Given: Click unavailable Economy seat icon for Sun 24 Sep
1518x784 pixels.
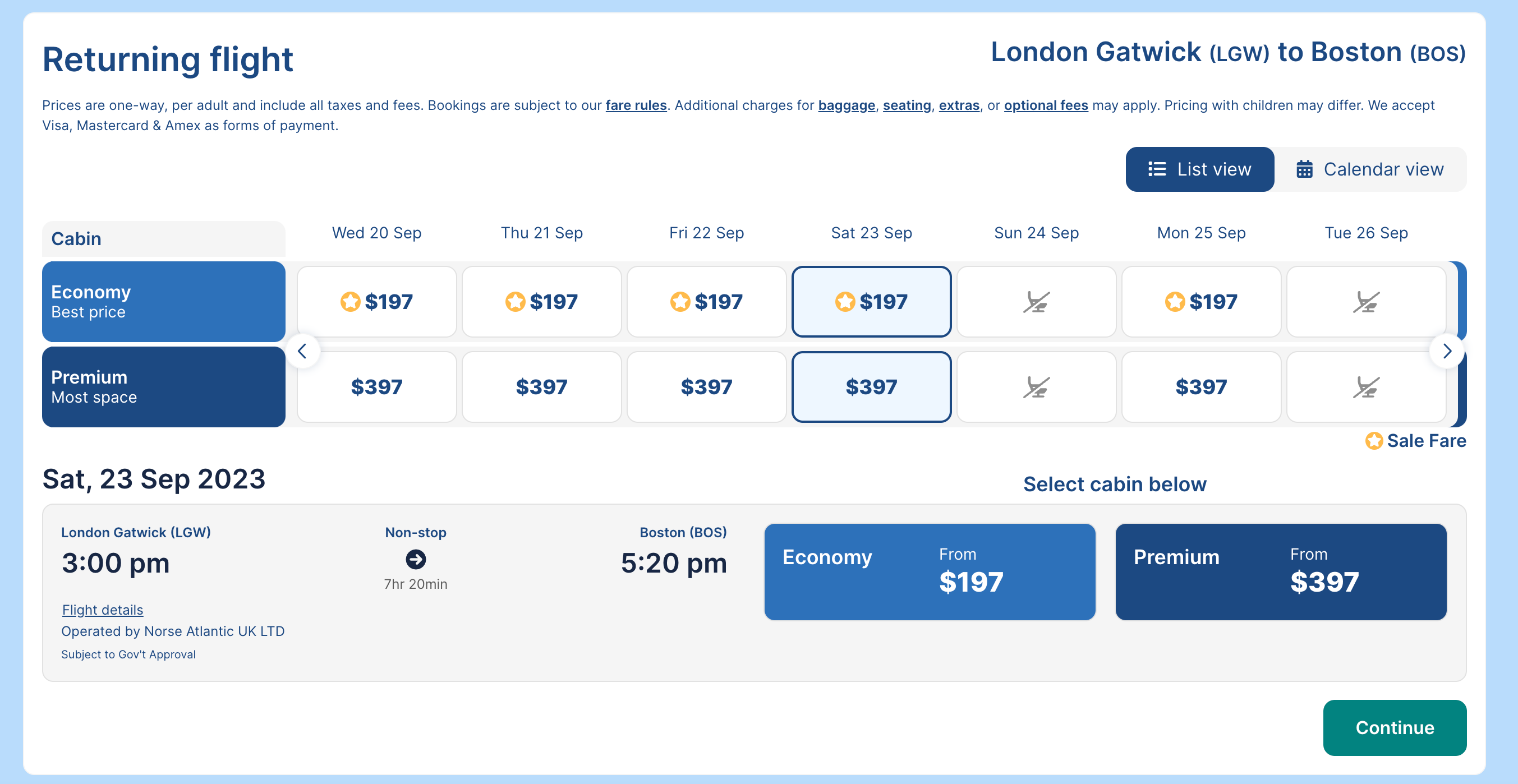Looking at the screenshot, I should (x=1036, y=302).
